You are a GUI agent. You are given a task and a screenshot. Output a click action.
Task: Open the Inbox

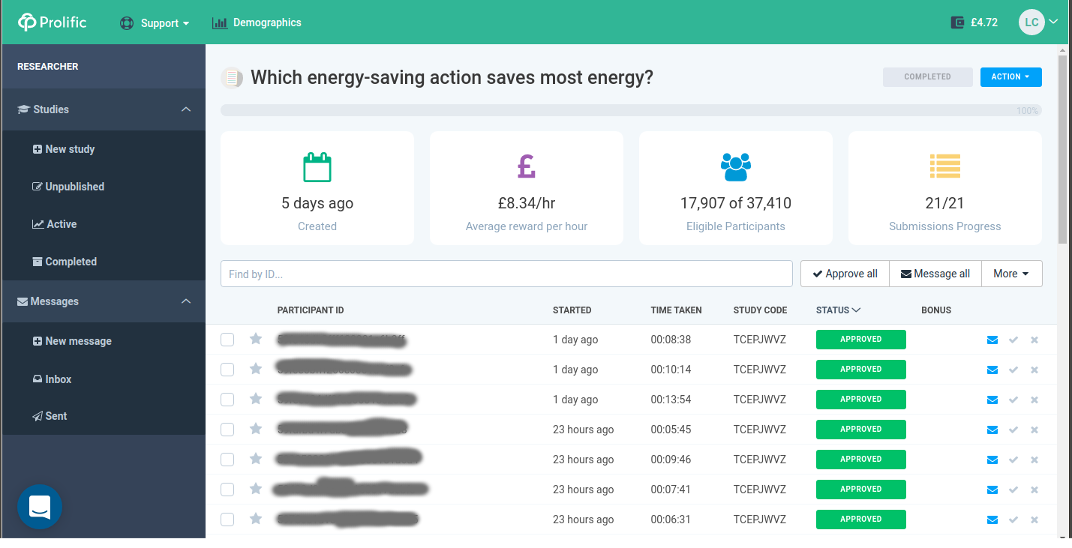(52, 379)
